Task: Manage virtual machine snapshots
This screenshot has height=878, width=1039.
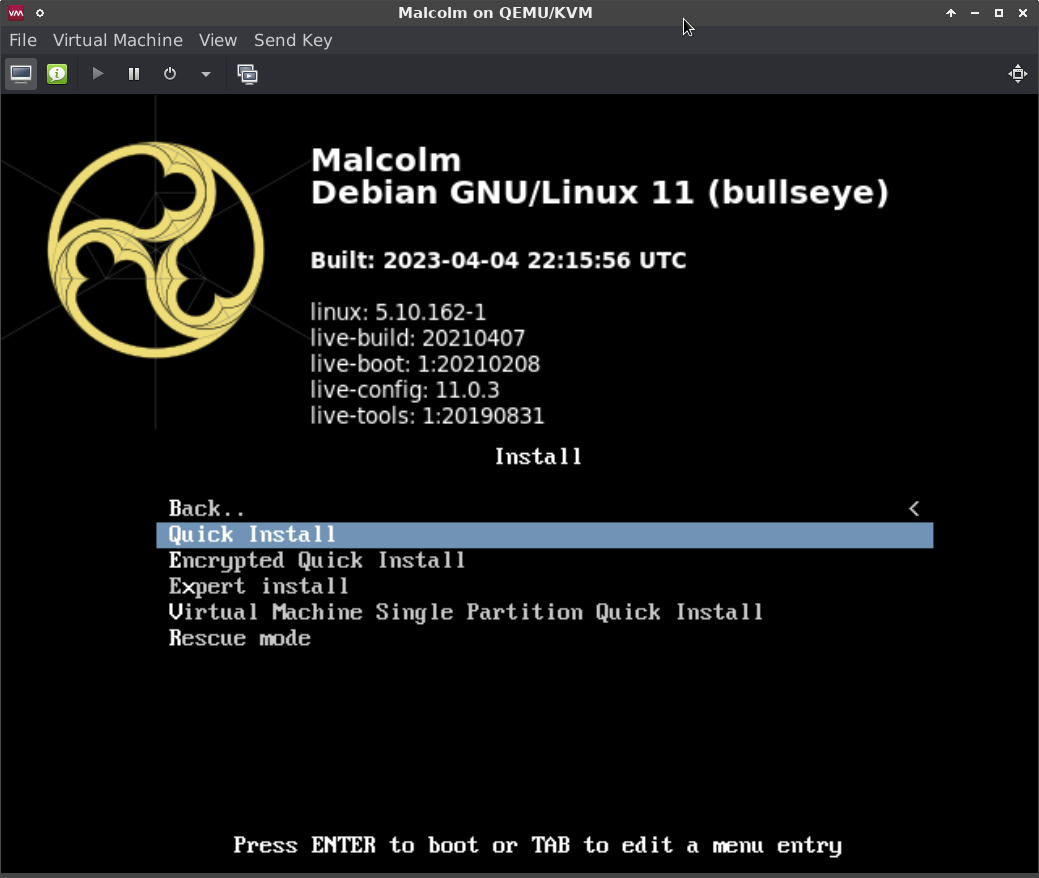Action: click(247, 74)
